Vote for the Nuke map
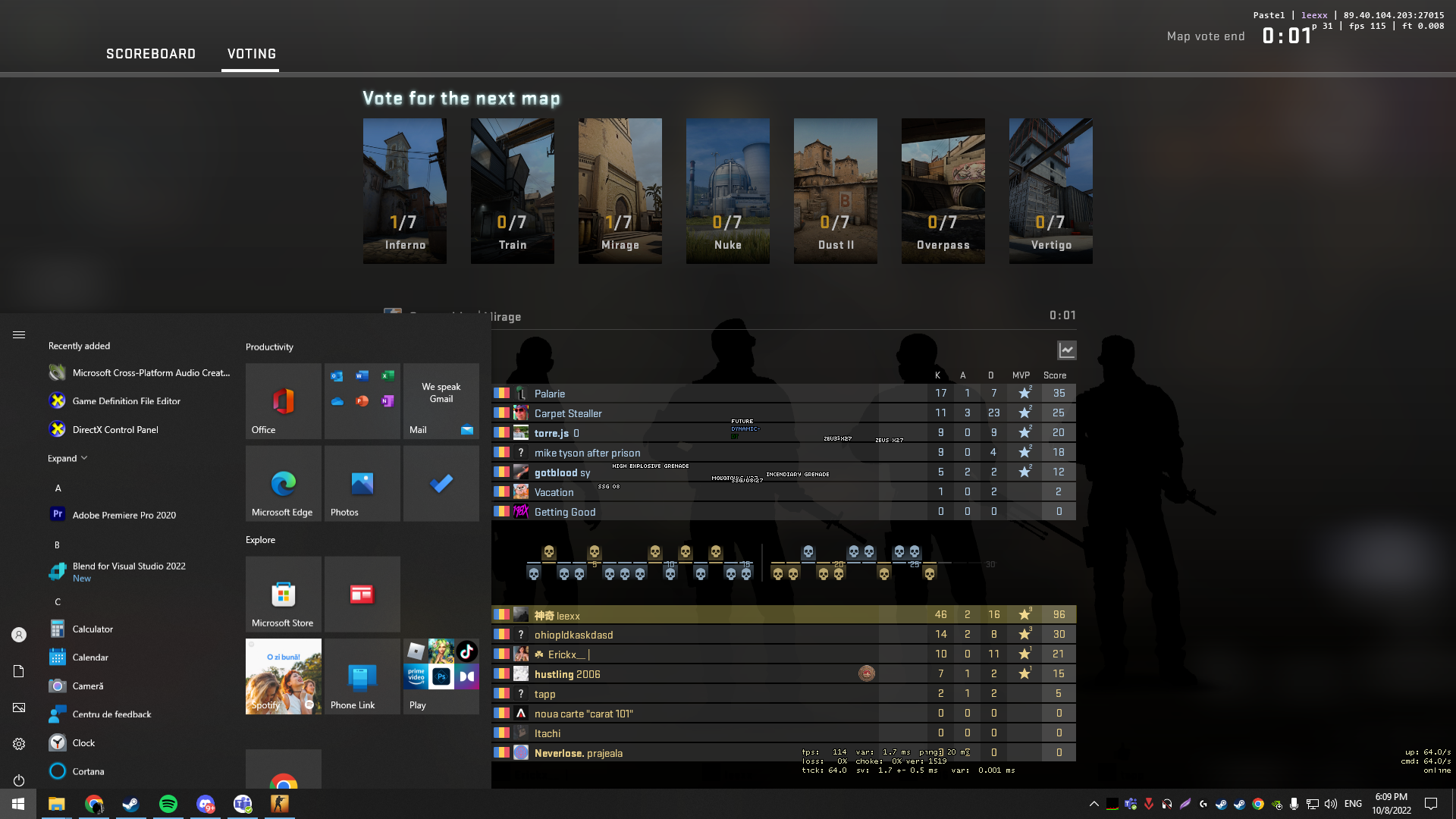This screenshot has width=1456, height=819. [728, 191]
